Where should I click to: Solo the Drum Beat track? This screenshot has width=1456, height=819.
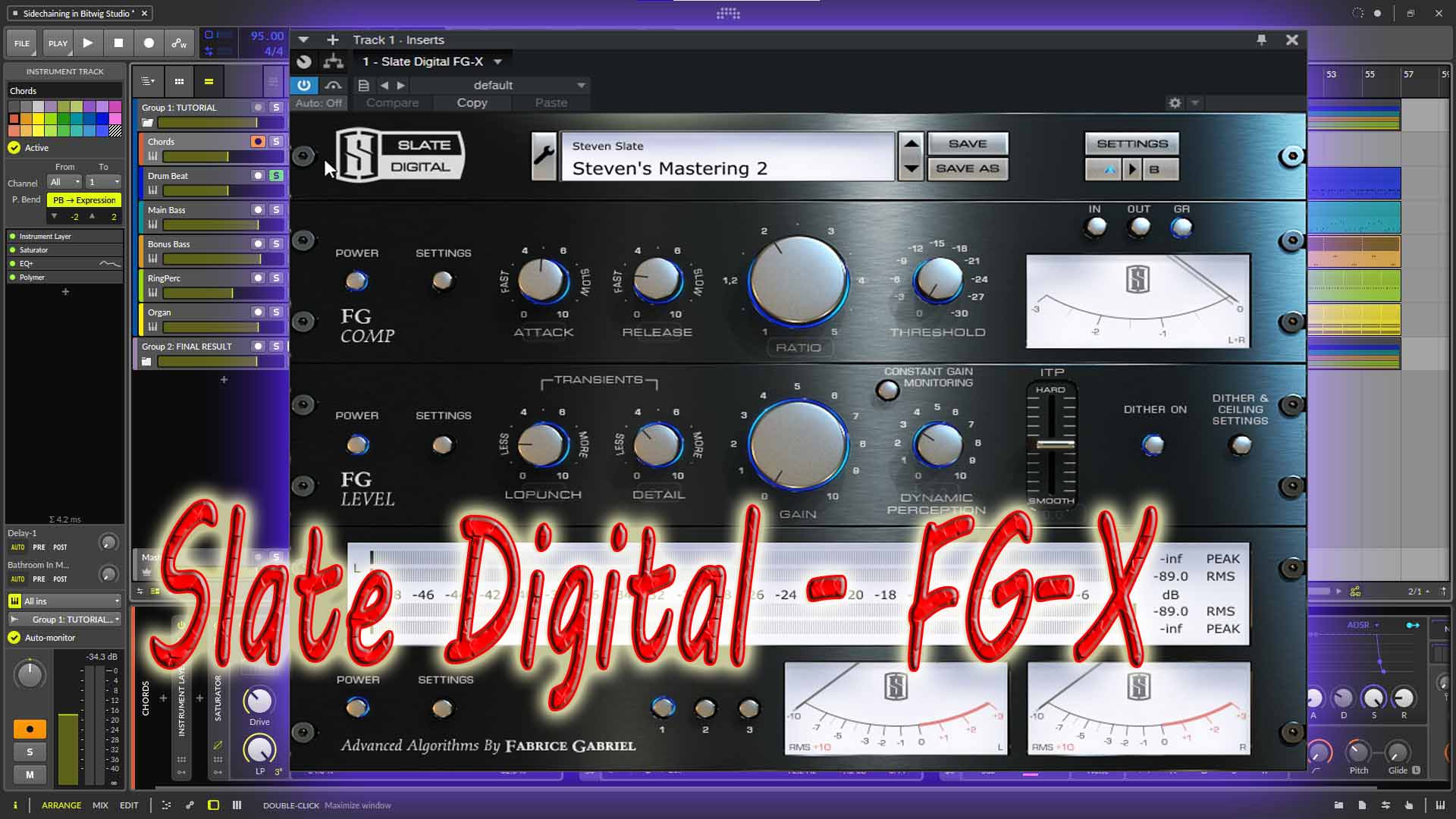click(x=277, y=175)
